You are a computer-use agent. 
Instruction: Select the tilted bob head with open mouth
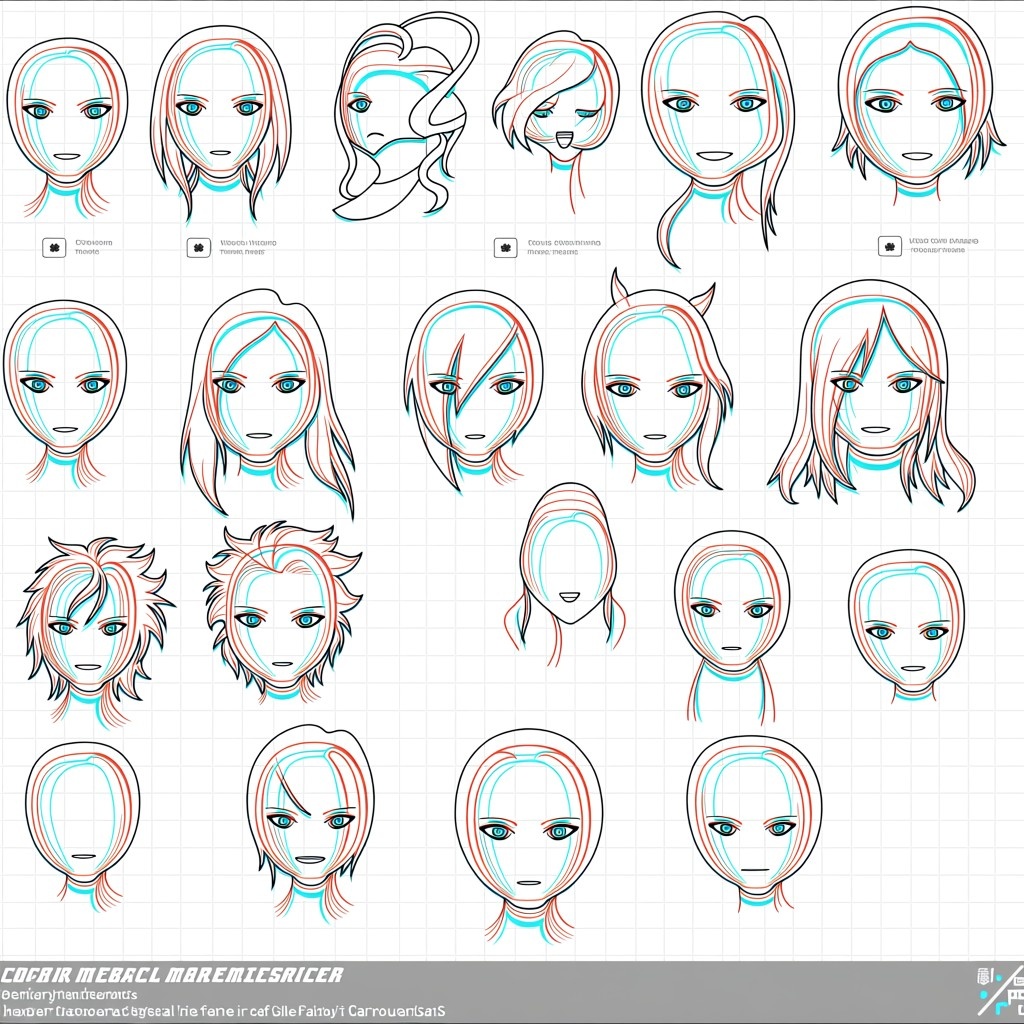555,110
